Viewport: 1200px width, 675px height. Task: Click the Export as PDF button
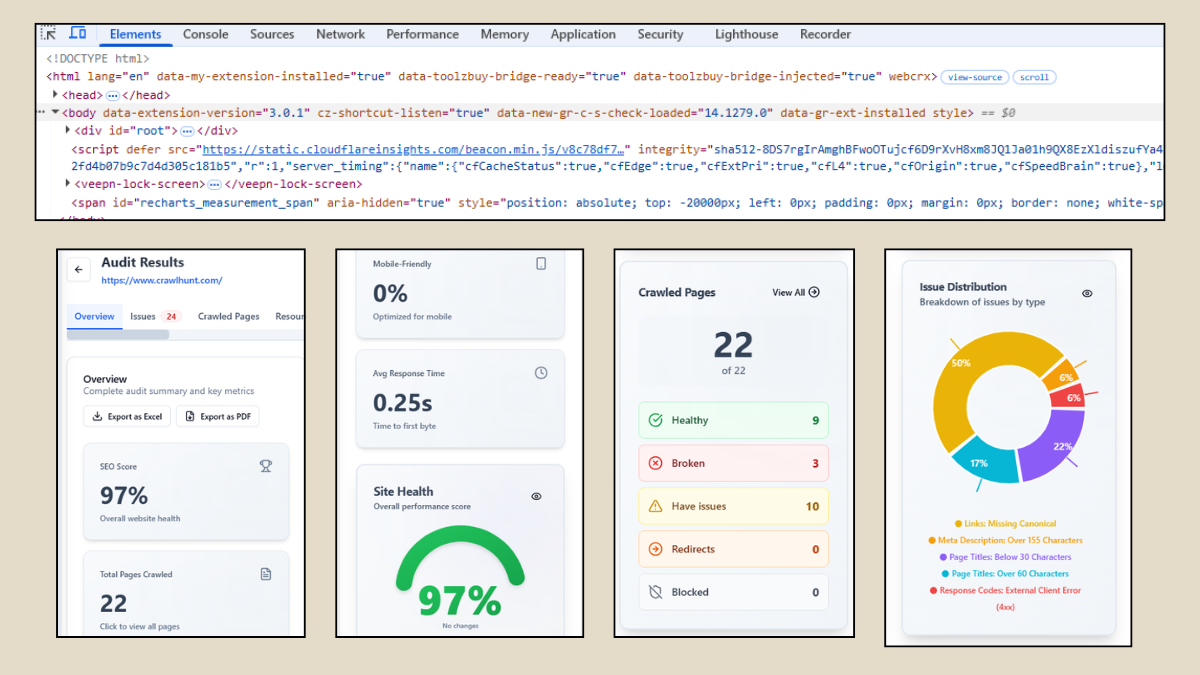coord(217,417)
